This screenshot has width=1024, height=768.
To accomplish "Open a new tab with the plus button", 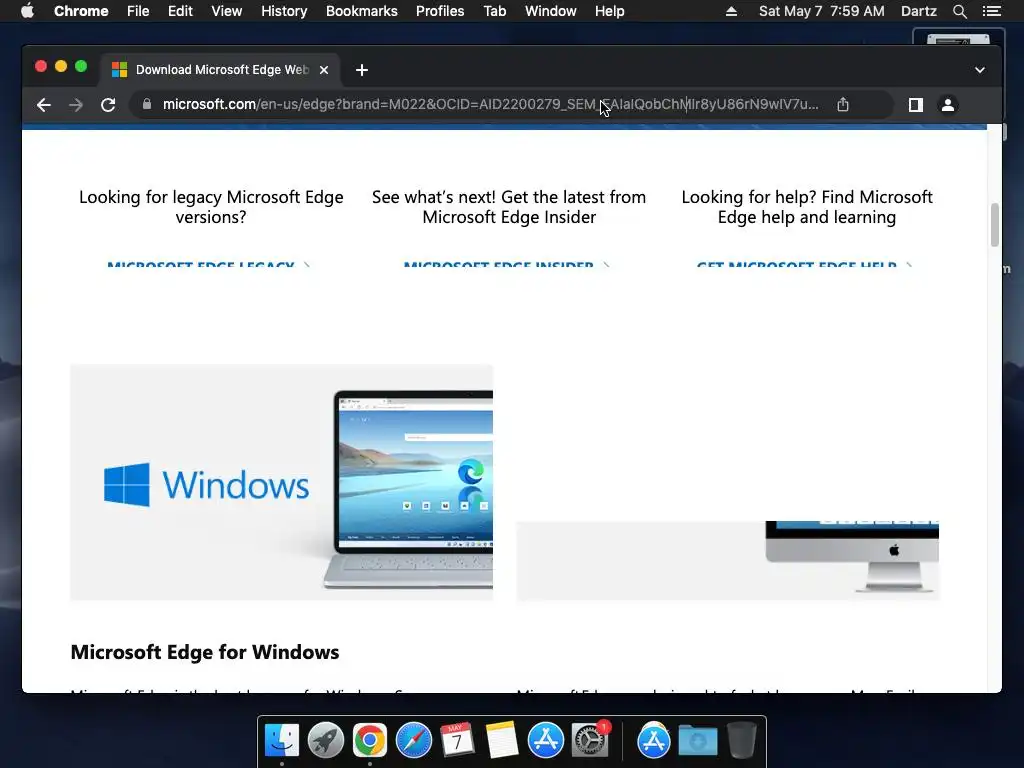I will click(362, 70).
